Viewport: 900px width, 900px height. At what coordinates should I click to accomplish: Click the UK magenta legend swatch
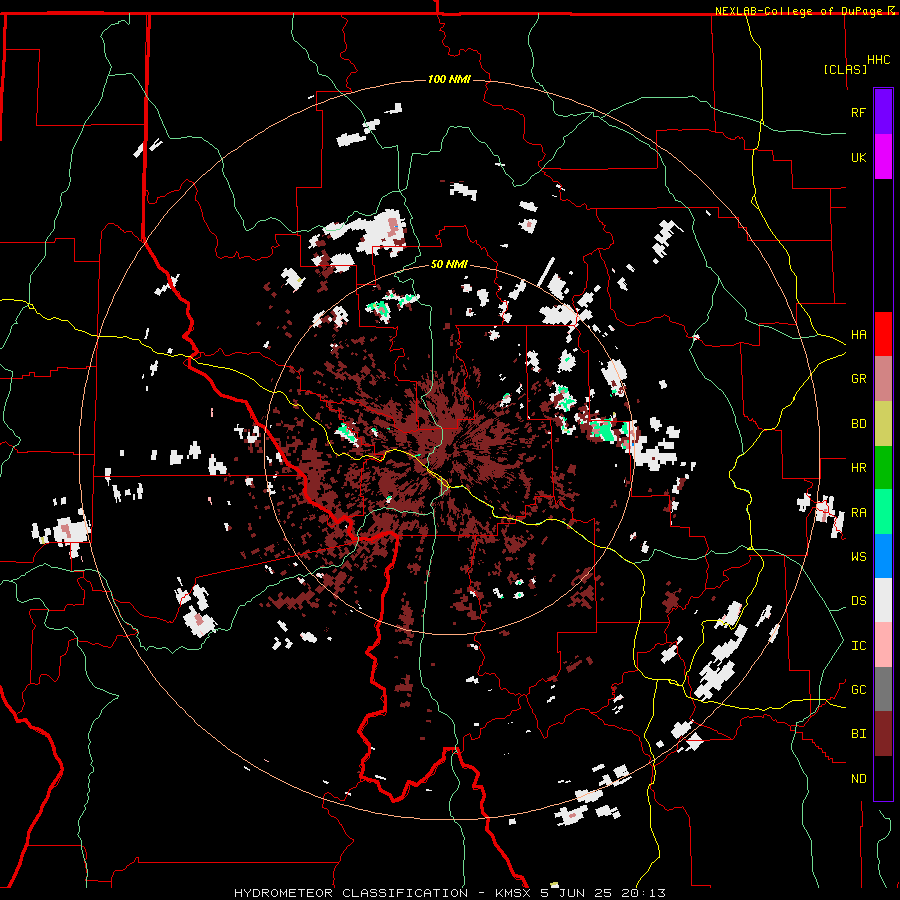pyautogui.click(x=883, y=157)
